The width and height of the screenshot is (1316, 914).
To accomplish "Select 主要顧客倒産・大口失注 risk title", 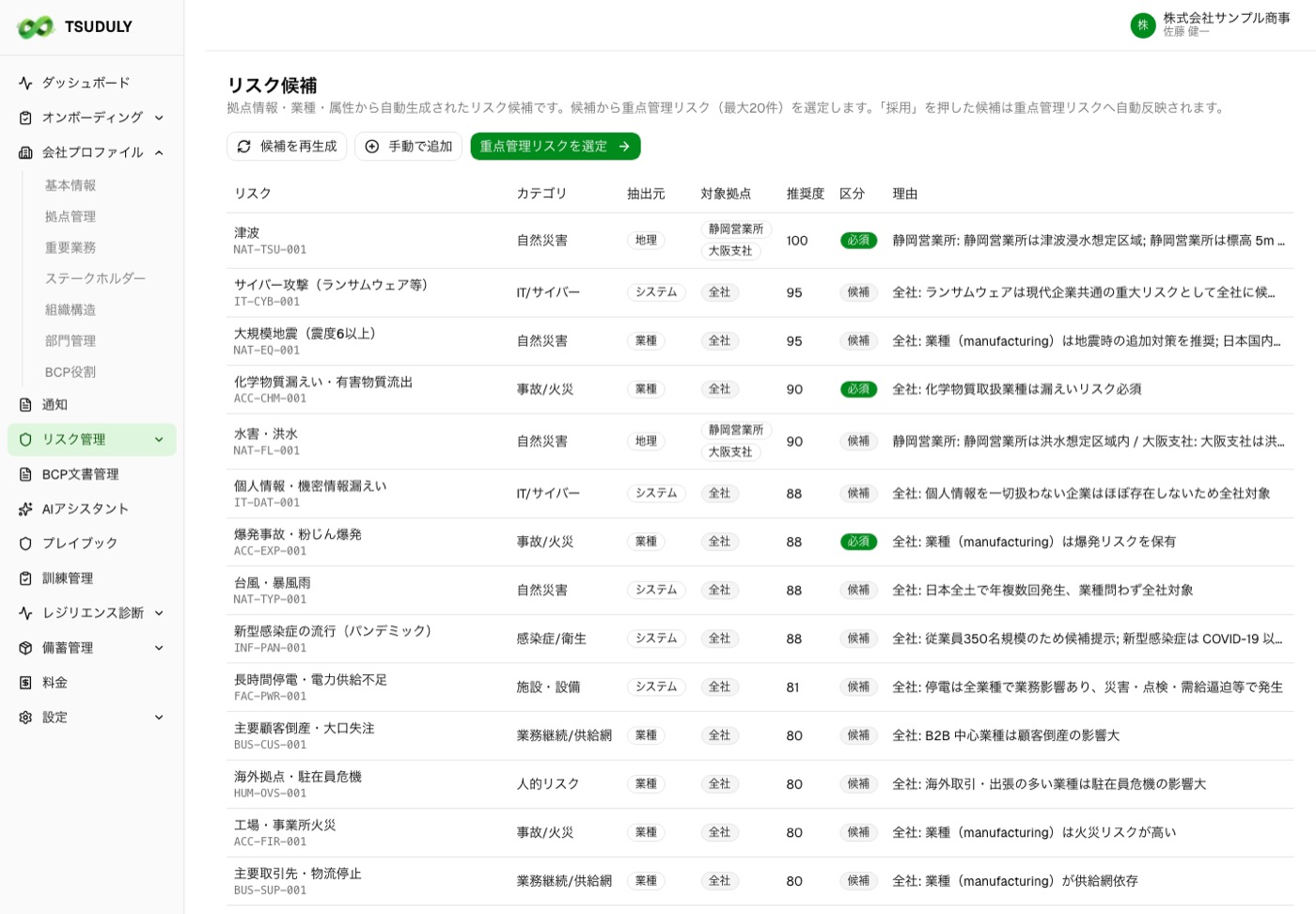I will tap(304, 729).
